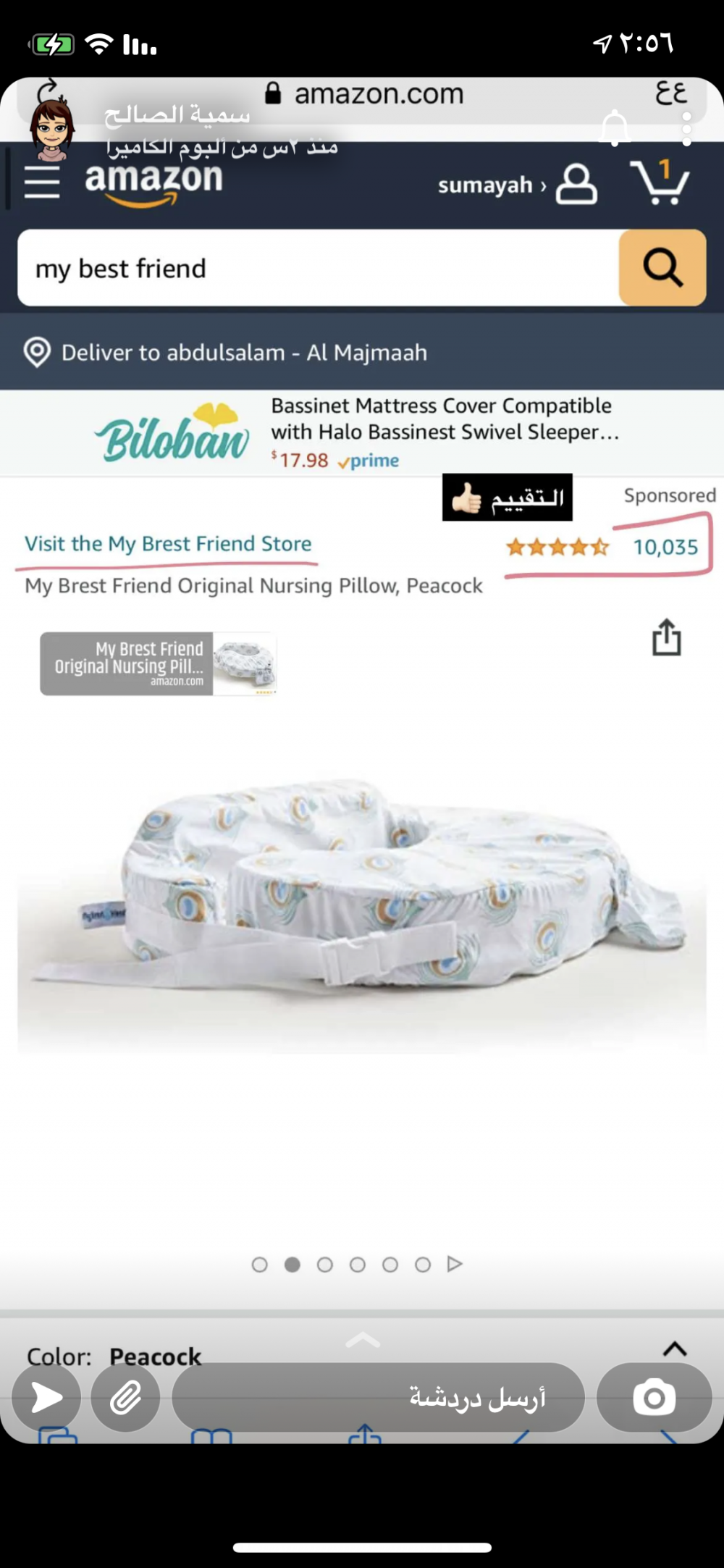Open the Deliver to abdulsalam location selector

(225, 353)
